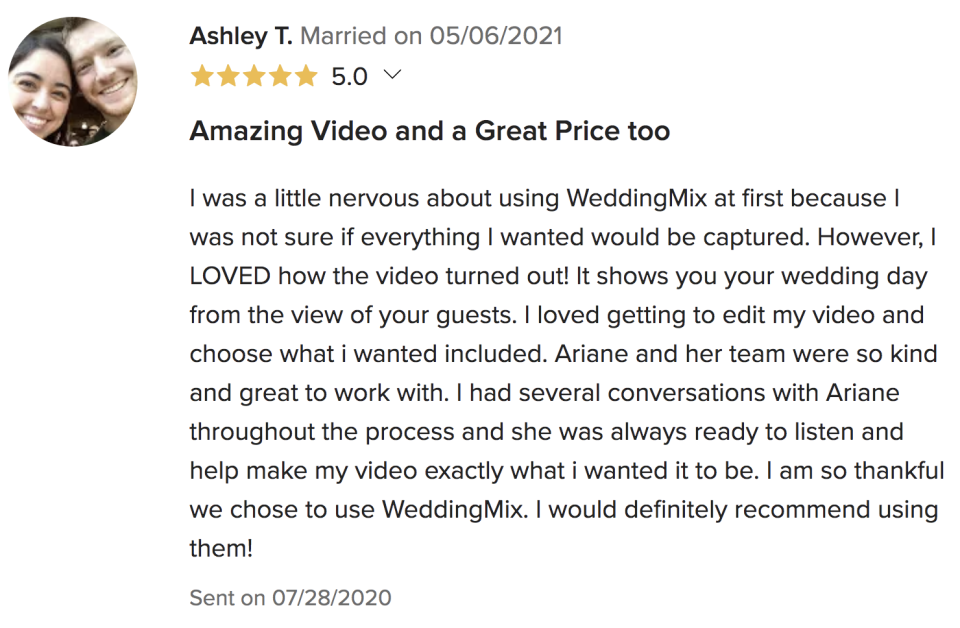The height and width of the screenshot is (628, 960).
Task: Click the final word "them!"
Action: [x=222, y=549]
